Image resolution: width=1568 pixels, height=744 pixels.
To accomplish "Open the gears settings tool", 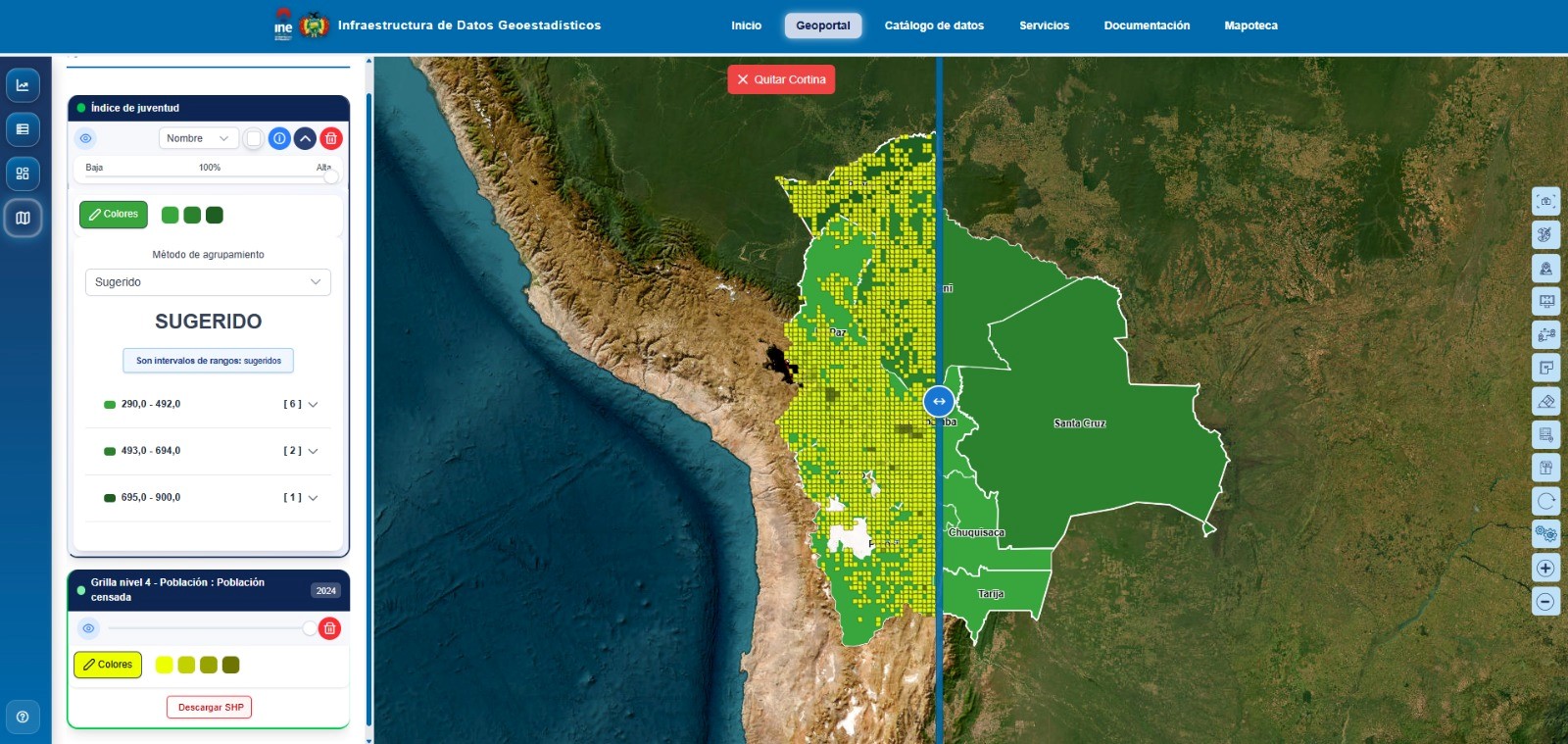I will click(x=1545, y=534).
